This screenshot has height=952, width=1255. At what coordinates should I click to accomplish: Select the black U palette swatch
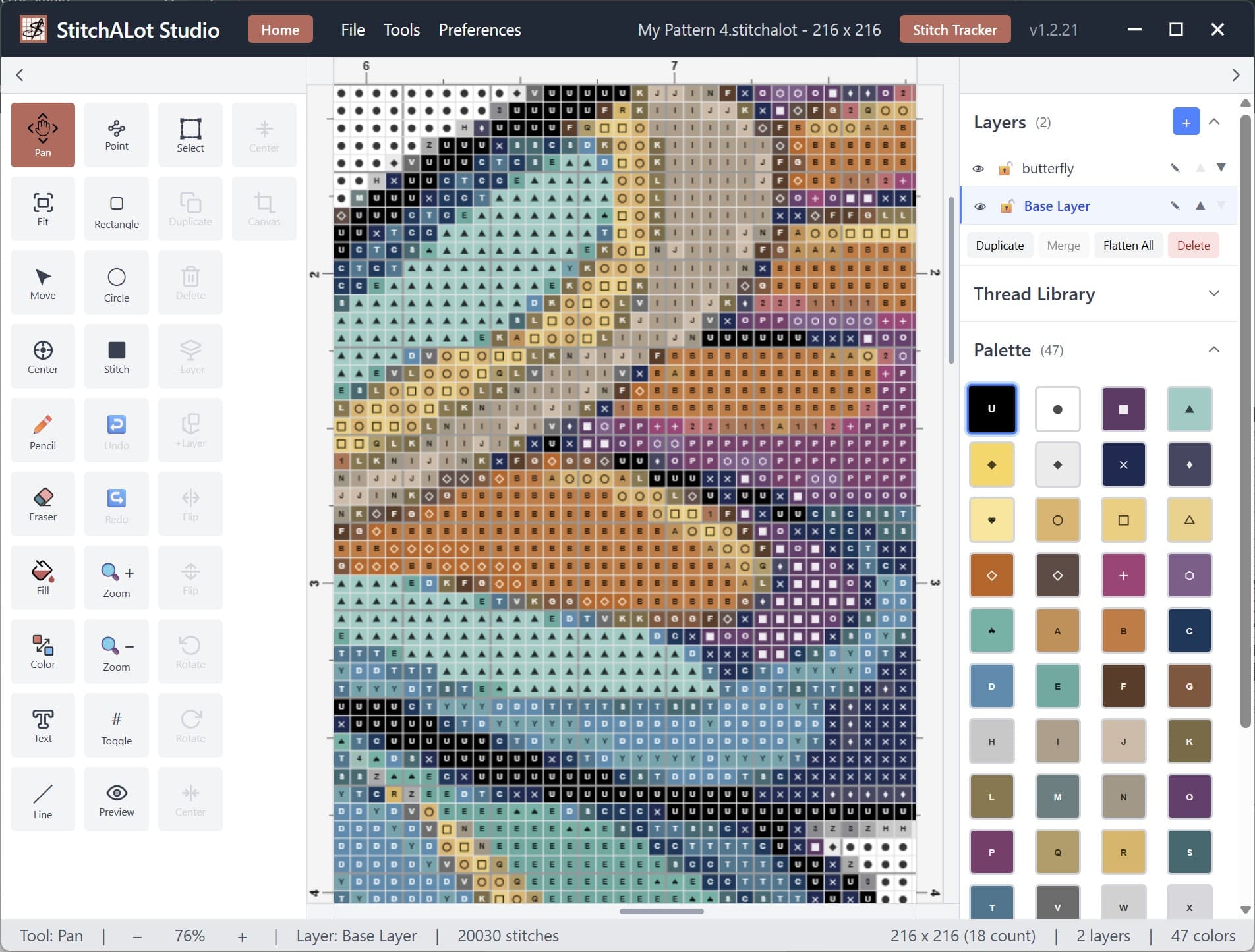click(x=992, y=409)
